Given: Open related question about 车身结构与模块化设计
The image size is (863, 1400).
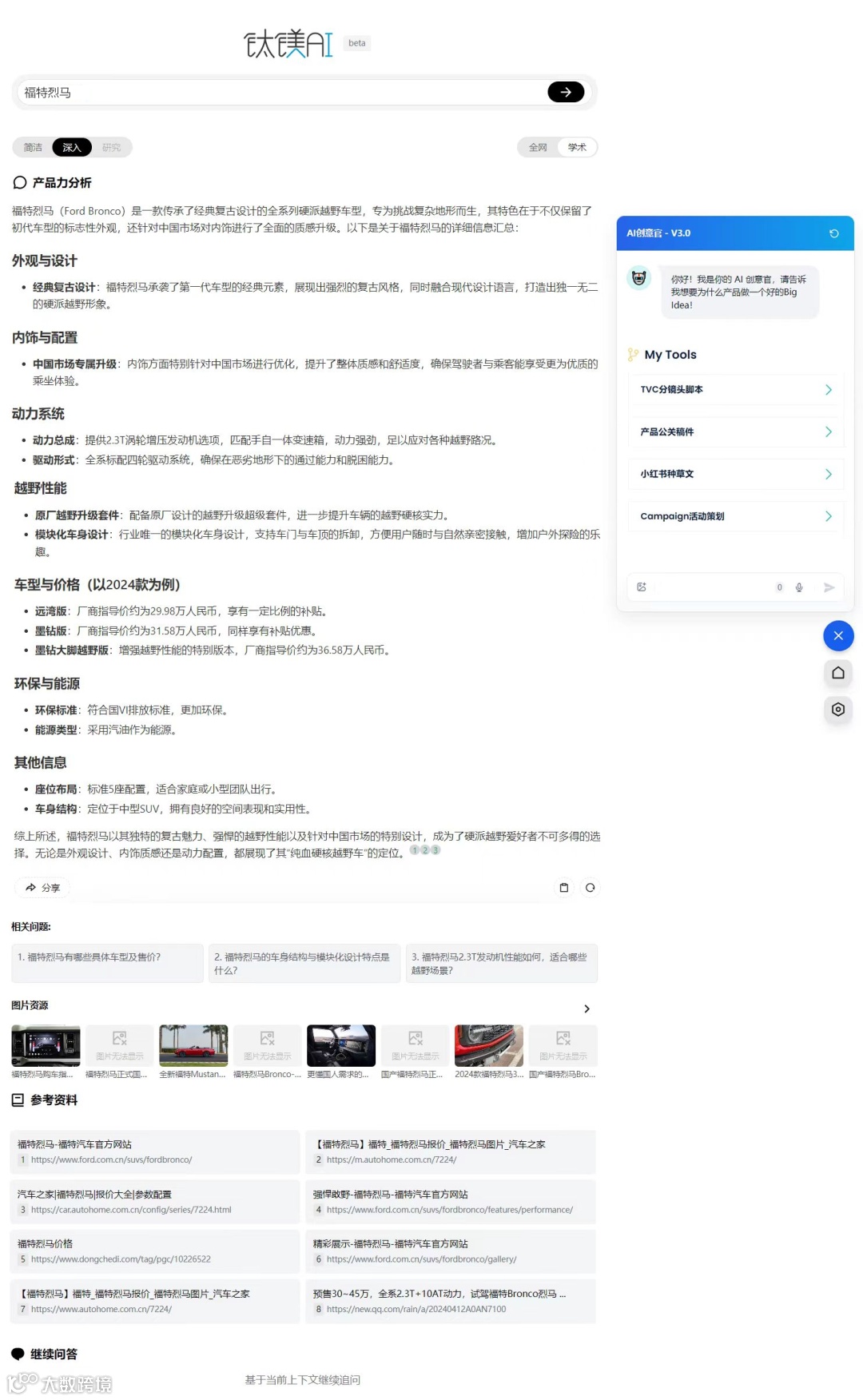Looking at the screenshot, I should click(x=304, y=964).
